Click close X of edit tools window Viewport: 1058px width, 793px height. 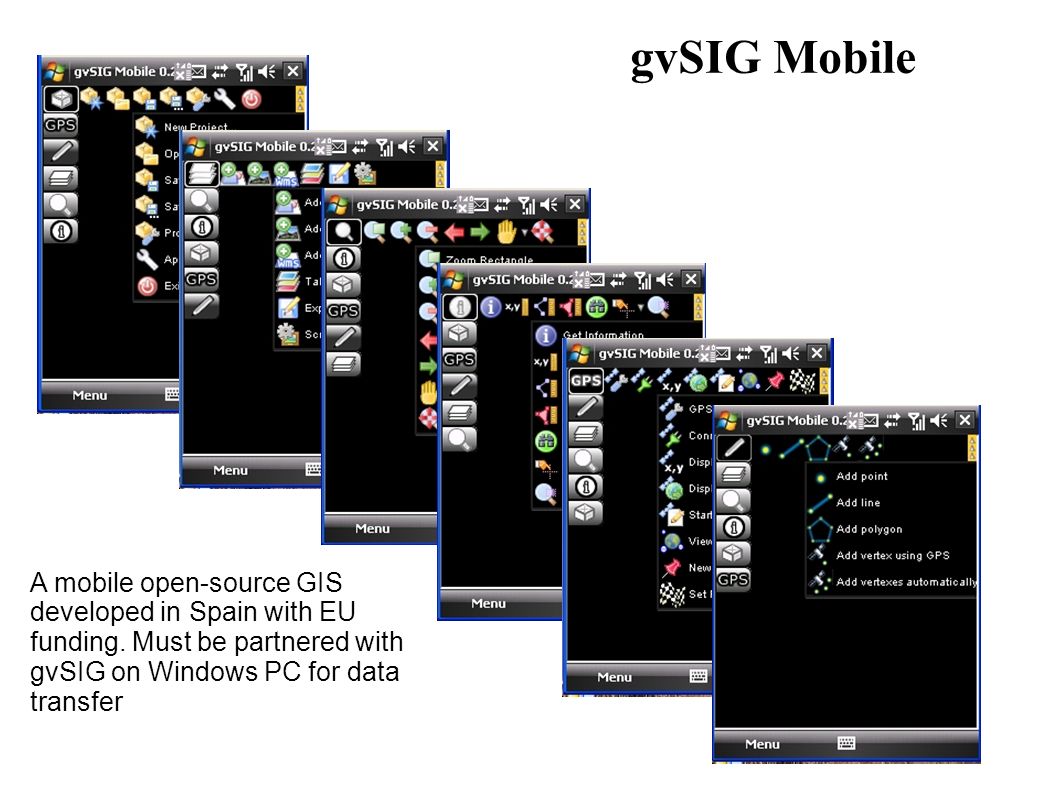(x=965, y=420)
